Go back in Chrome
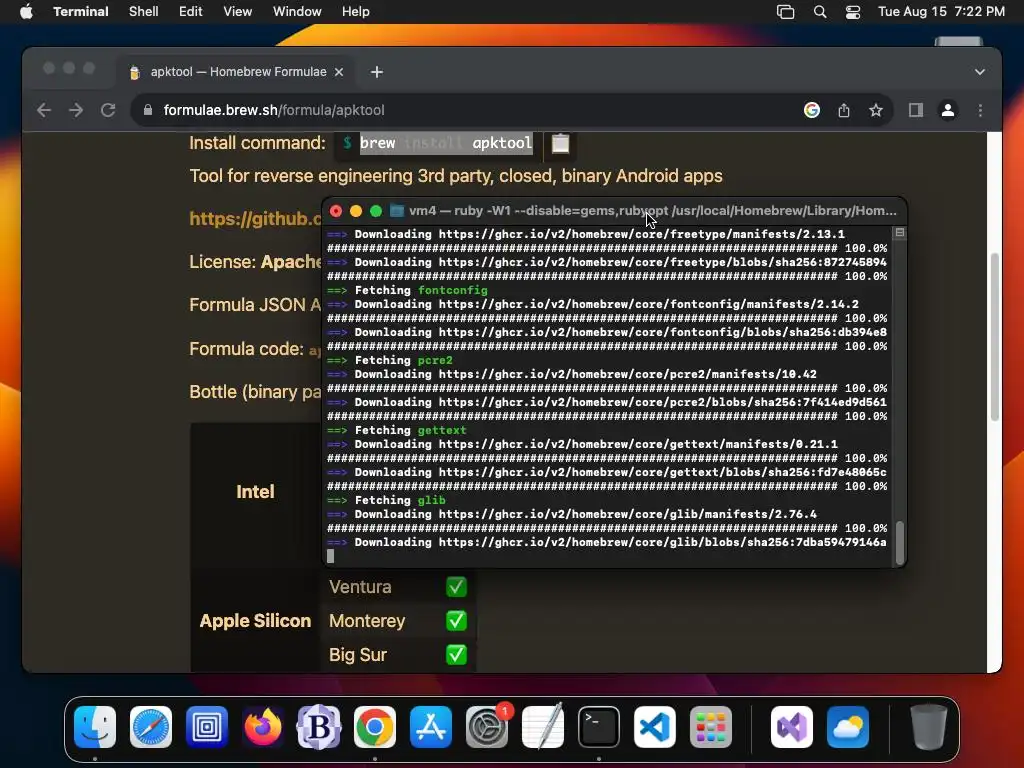Image resolution: width=1024 pixels, height=768 pixels. click(44, 110)
